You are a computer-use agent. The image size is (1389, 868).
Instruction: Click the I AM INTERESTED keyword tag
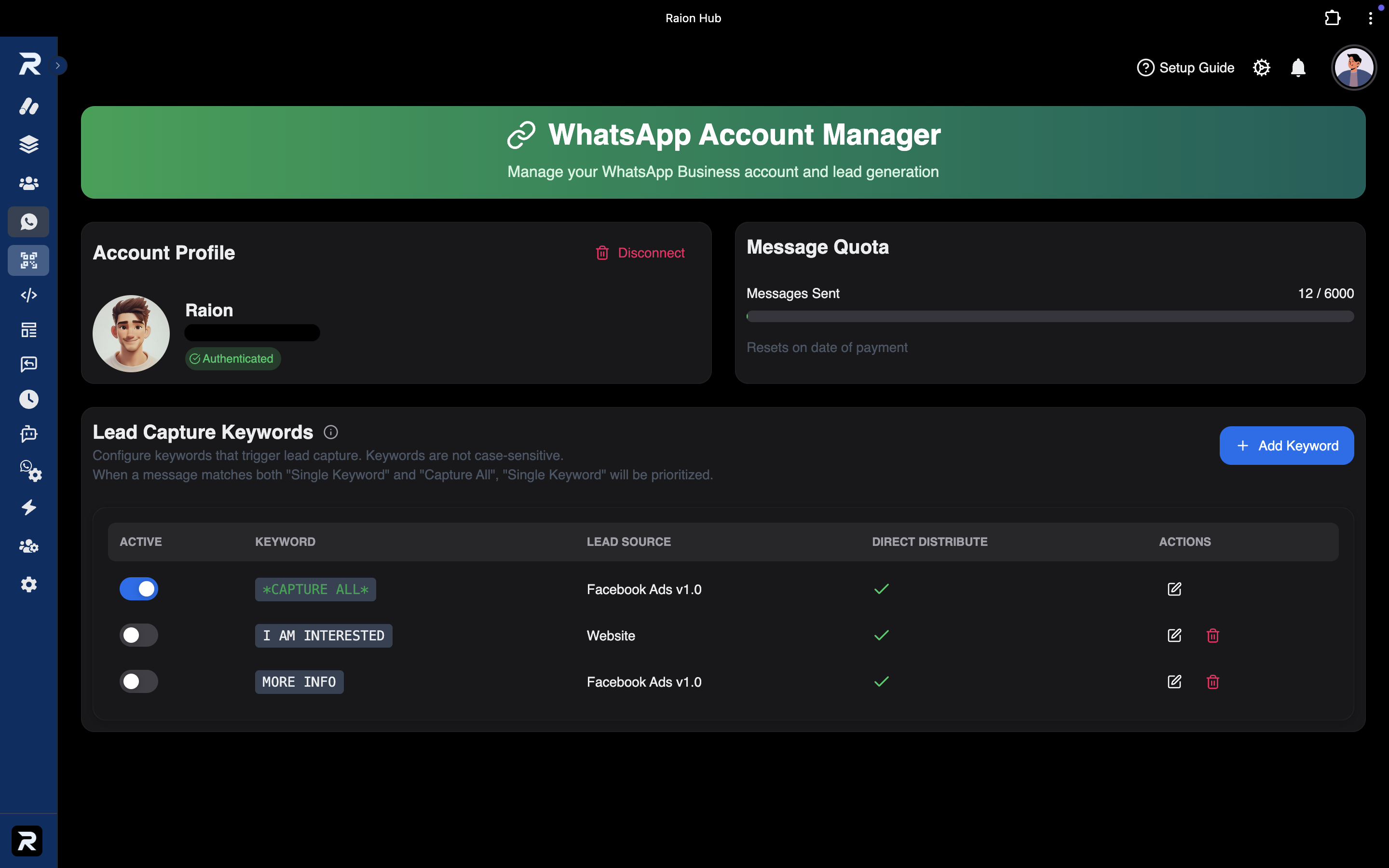click(x=324, y=636)
